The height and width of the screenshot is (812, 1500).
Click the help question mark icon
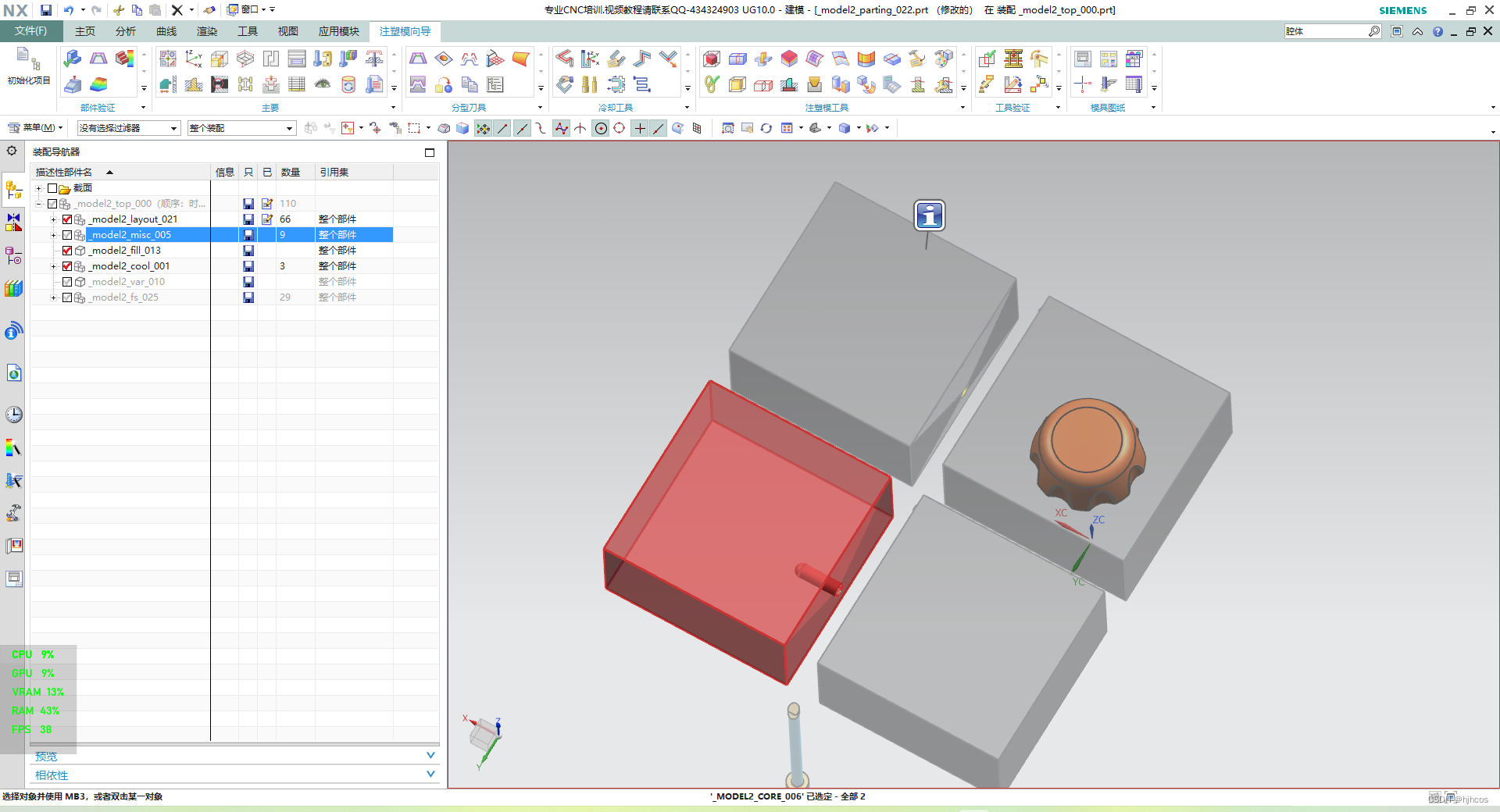tap(1437, 31)
